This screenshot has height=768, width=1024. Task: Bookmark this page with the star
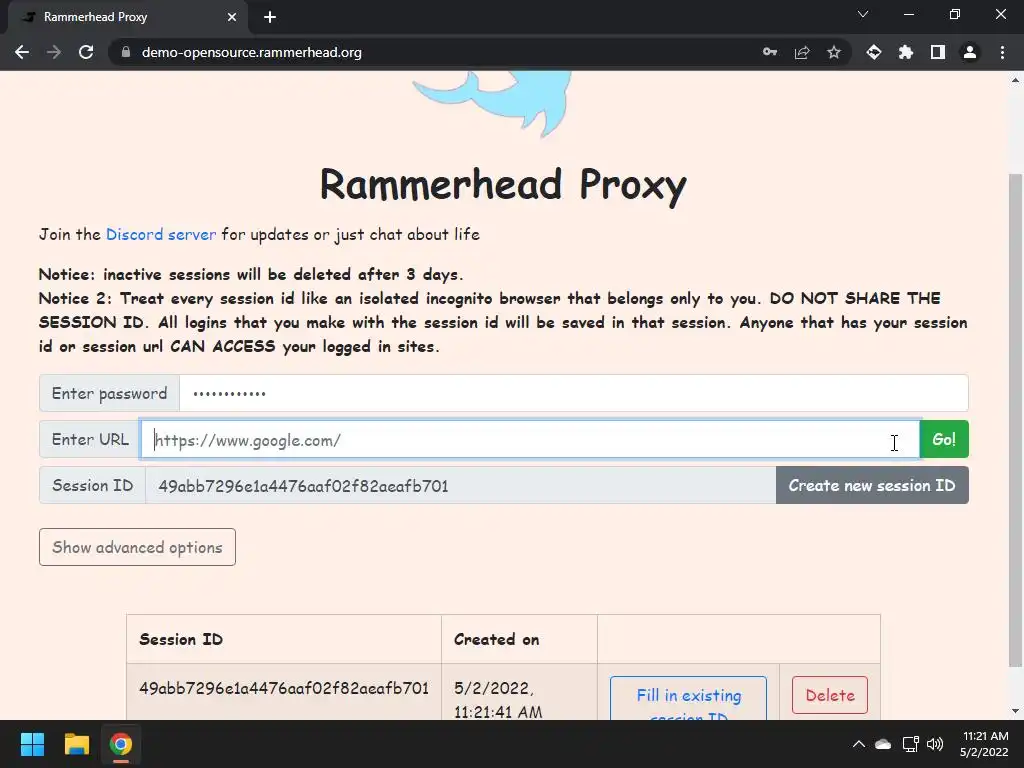834,52
